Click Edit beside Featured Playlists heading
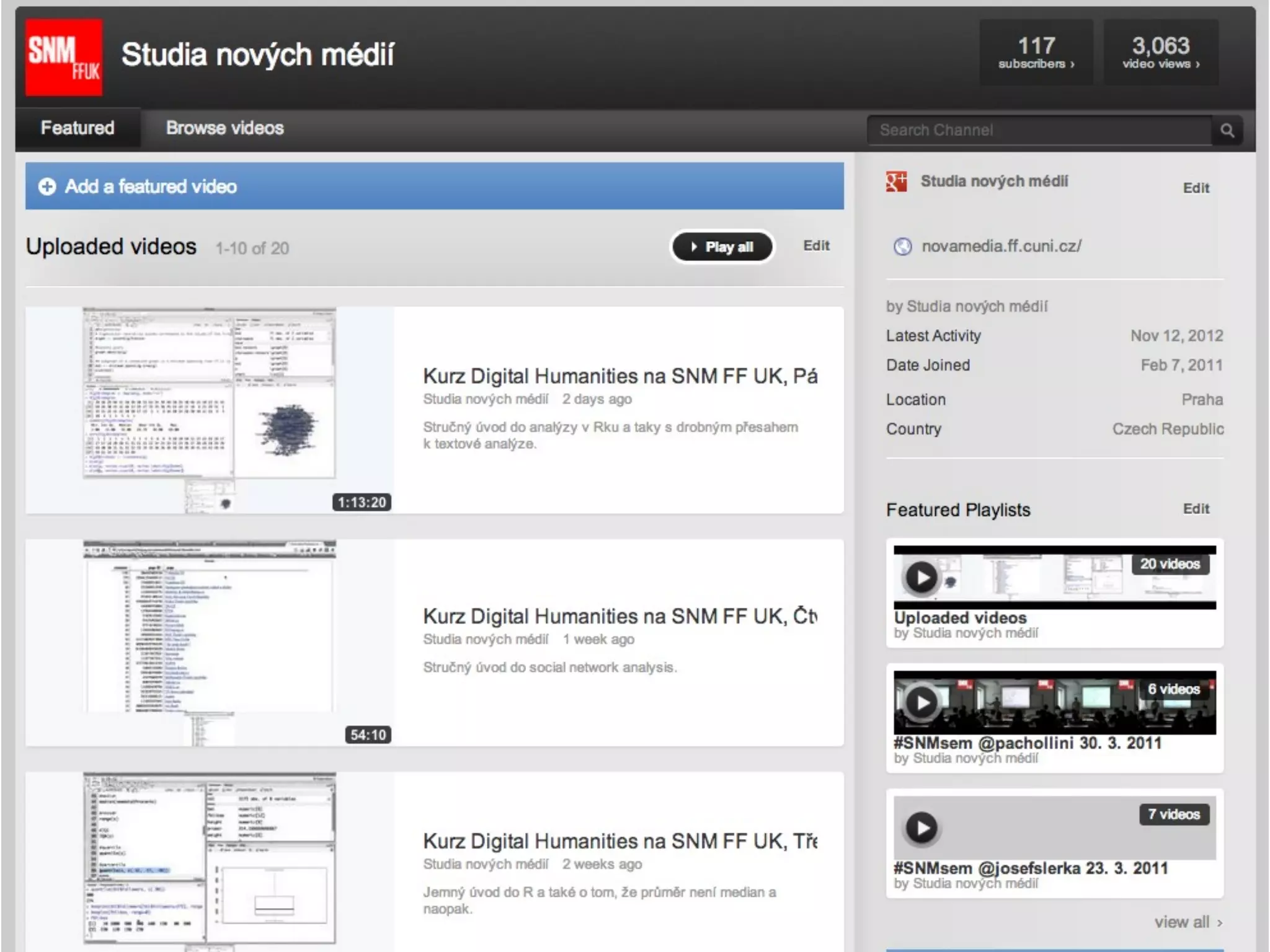The width and height of the screenshot is (1270, 952). point(1196,509)
